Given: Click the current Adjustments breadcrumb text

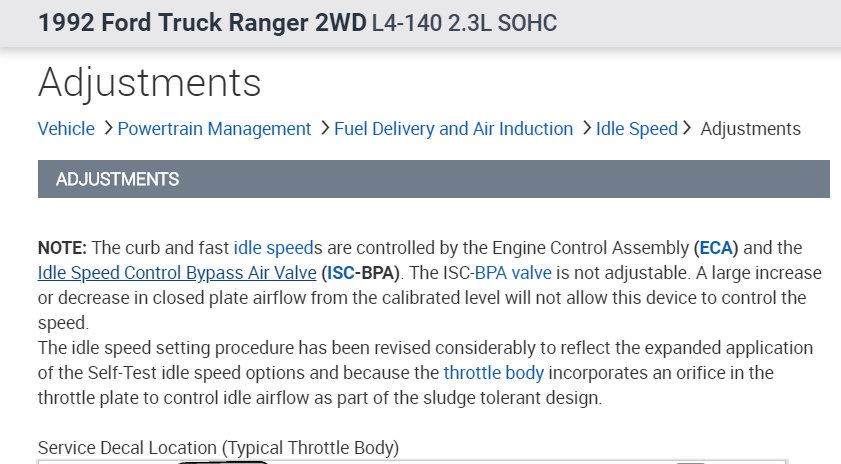Looking at the screenshot, I should (750, 129).
